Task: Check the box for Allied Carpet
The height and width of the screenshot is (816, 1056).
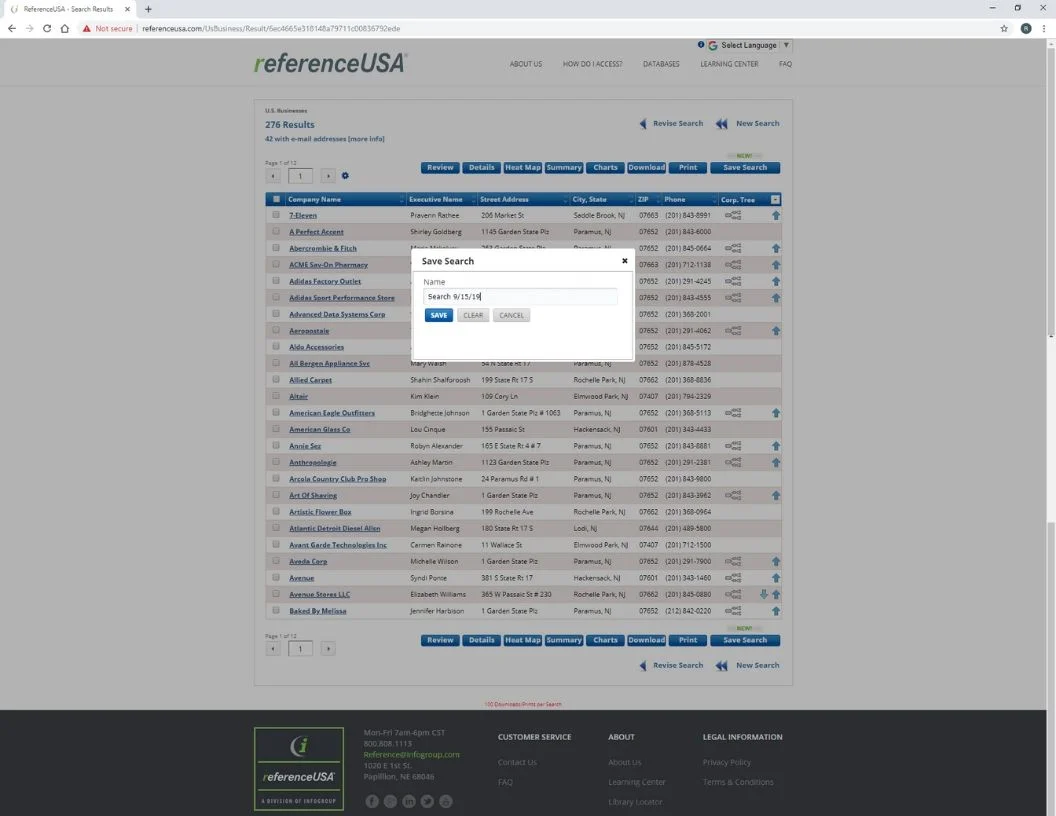Action: tap(276, 379)
